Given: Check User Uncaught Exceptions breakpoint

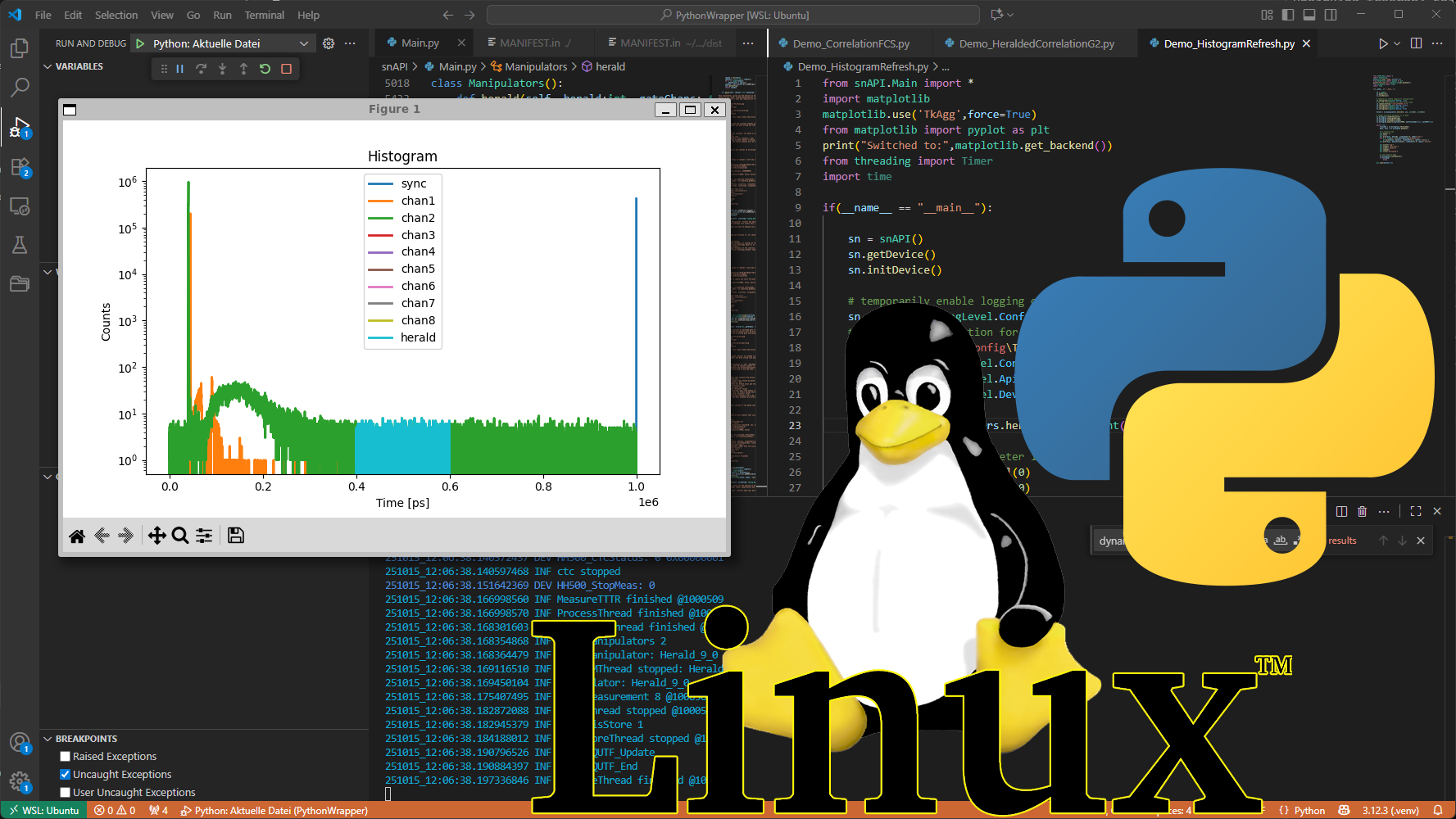Looking at the screenshot, I should 66,793.
